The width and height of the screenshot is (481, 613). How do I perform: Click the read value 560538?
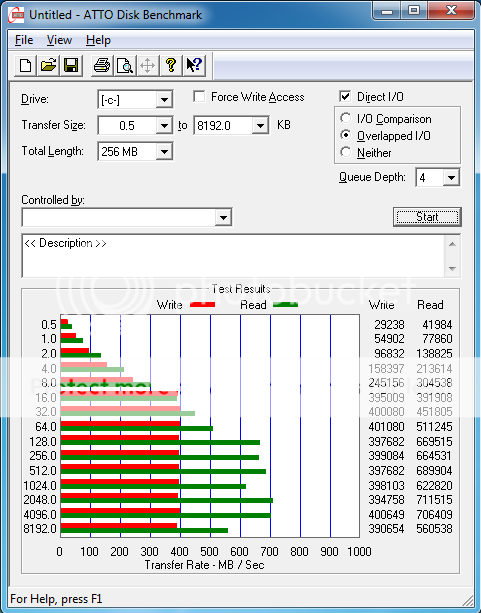[434, 529]
